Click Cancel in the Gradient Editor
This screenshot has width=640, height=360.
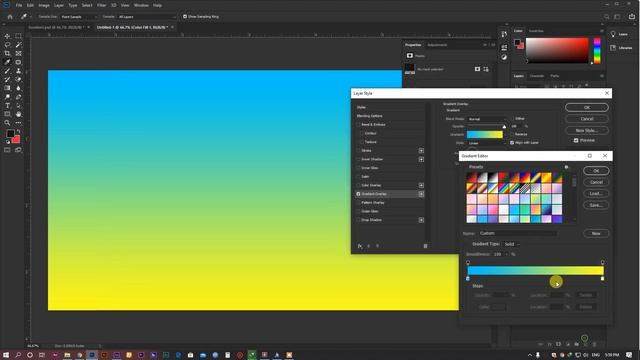coord(596,182)
